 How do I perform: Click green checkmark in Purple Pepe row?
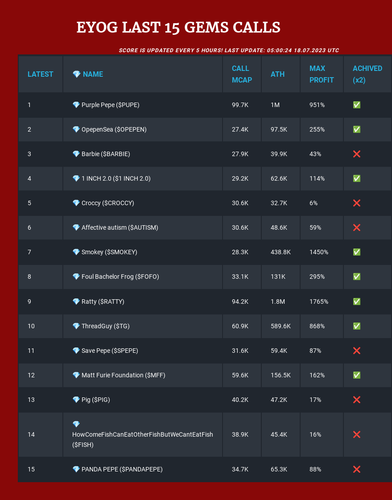pos(357,105)
